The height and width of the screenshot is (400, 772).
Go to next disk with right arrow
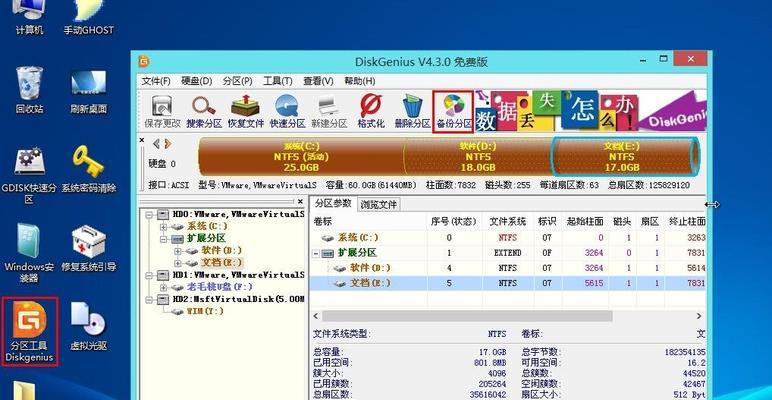coord(168,144)
